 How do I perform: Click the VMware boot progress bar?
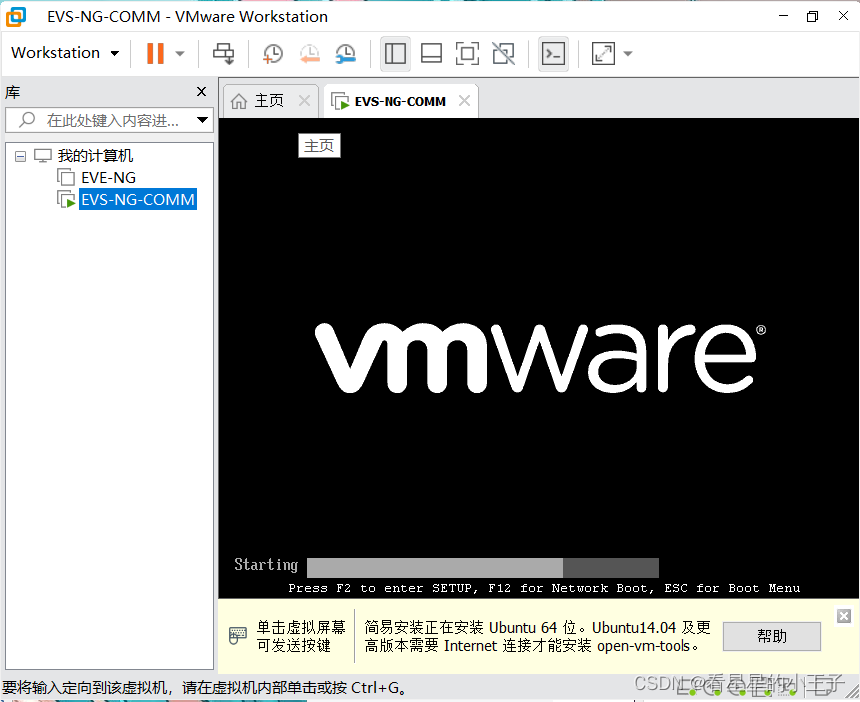pos(483,568)
